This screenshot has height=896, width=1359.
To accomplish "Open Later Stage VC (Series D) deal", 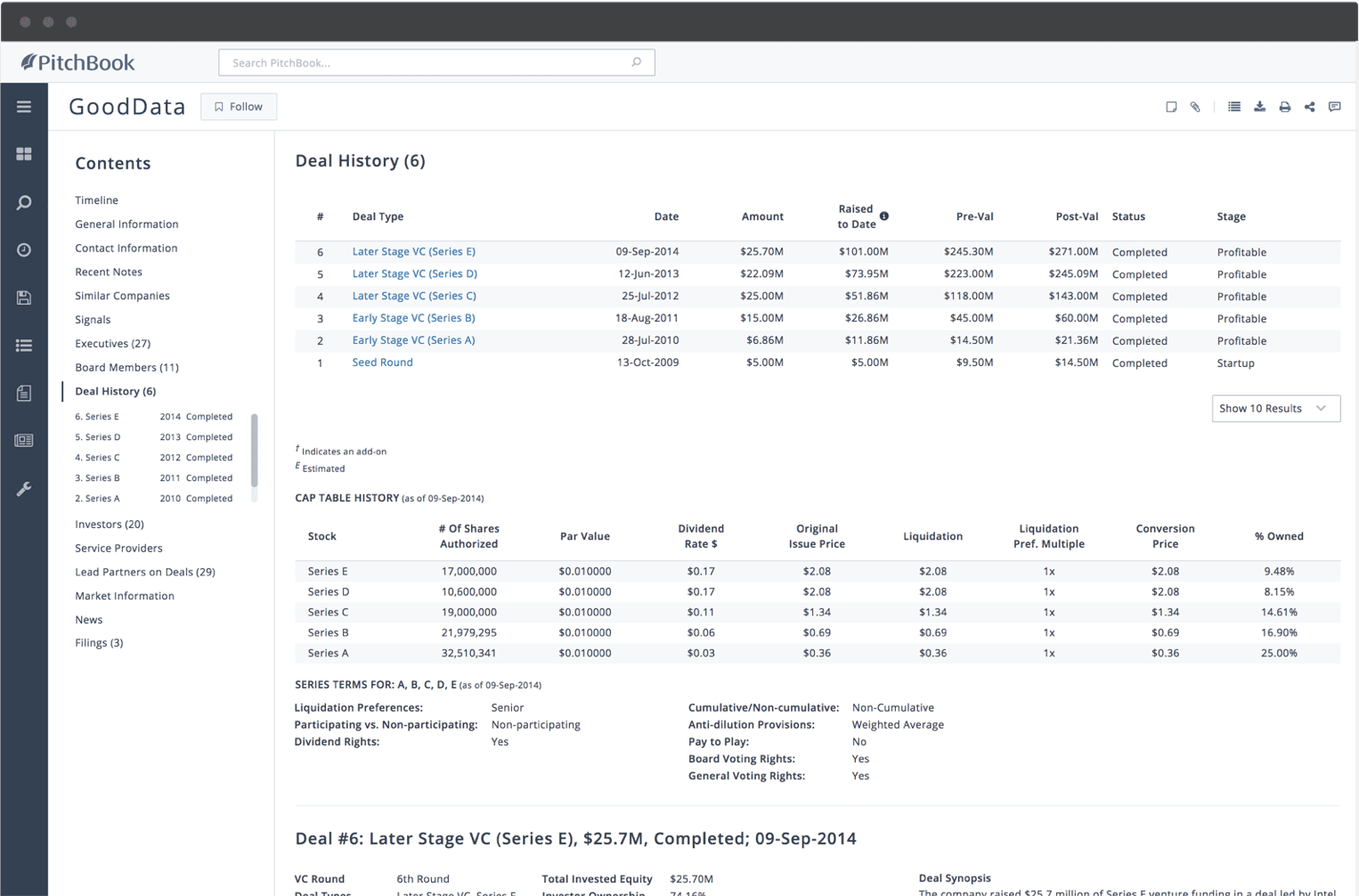I will click(414, 273).
